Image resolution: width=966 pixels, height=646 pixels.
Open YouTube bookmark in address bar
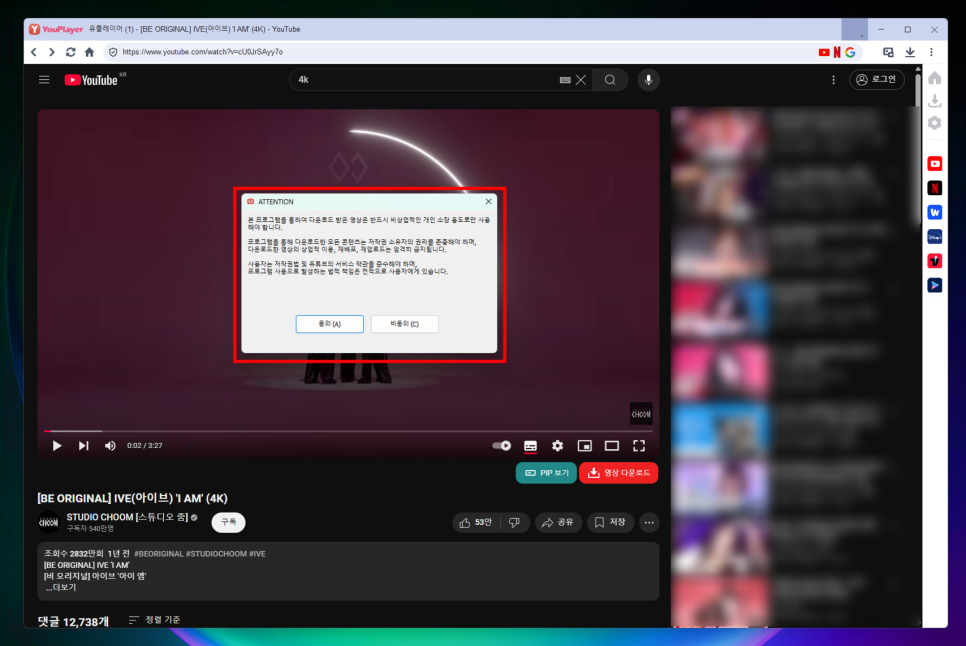click(x=824, y=52)
